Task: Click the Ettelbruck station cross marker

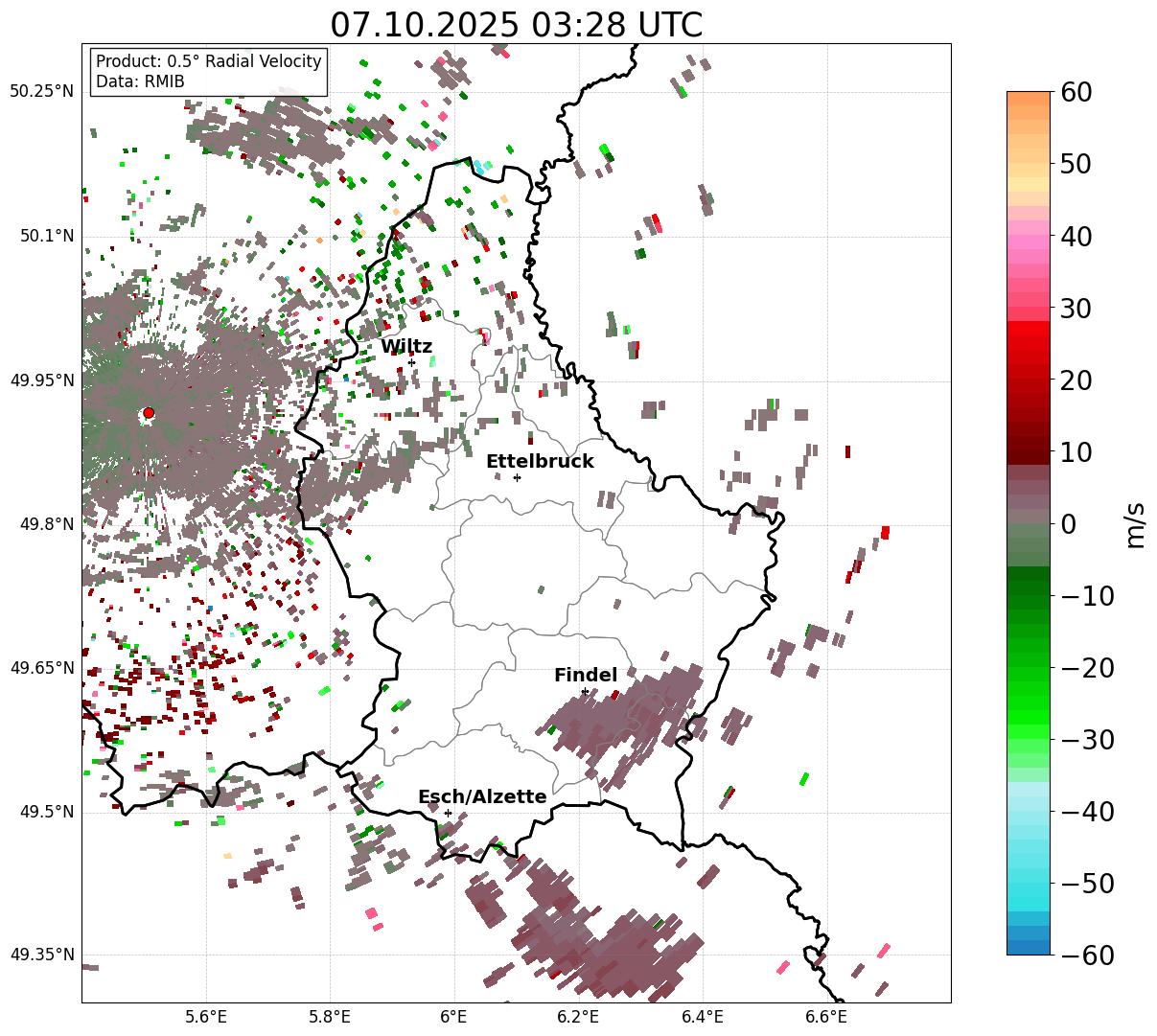Action: [517, 477]
